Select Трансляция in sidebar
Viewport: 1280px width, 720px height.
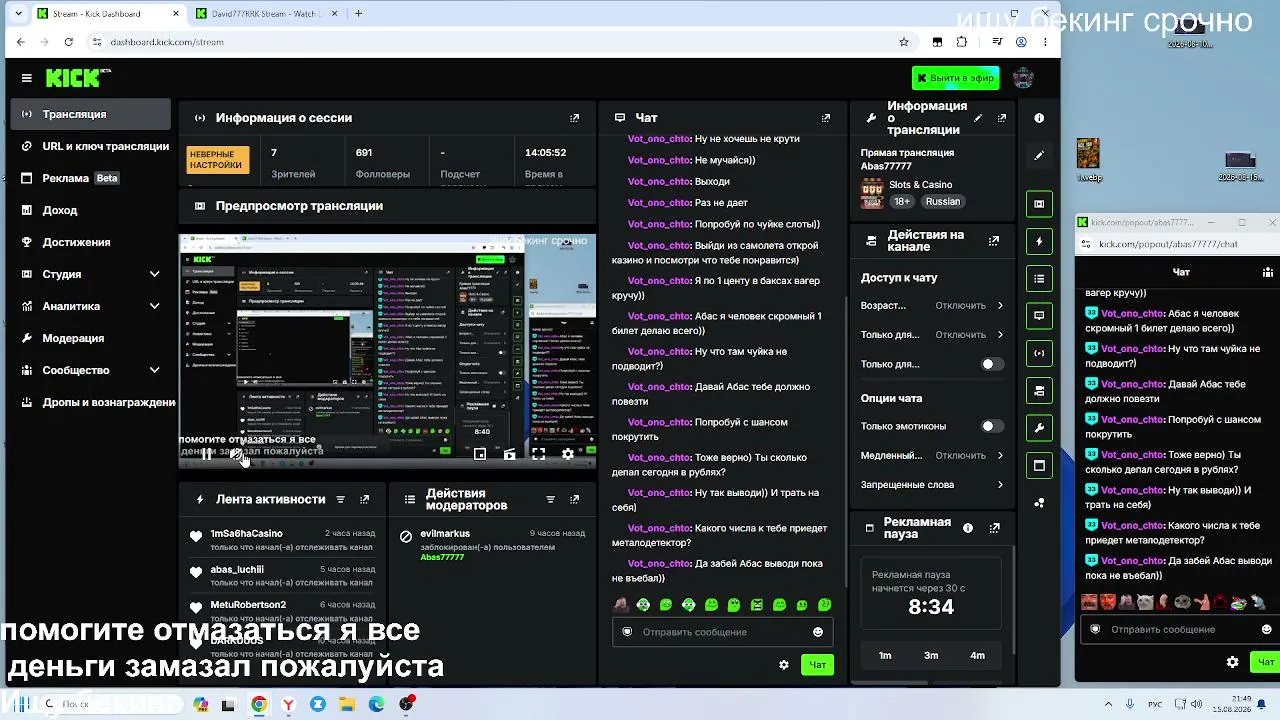click(x=90, y=114)
